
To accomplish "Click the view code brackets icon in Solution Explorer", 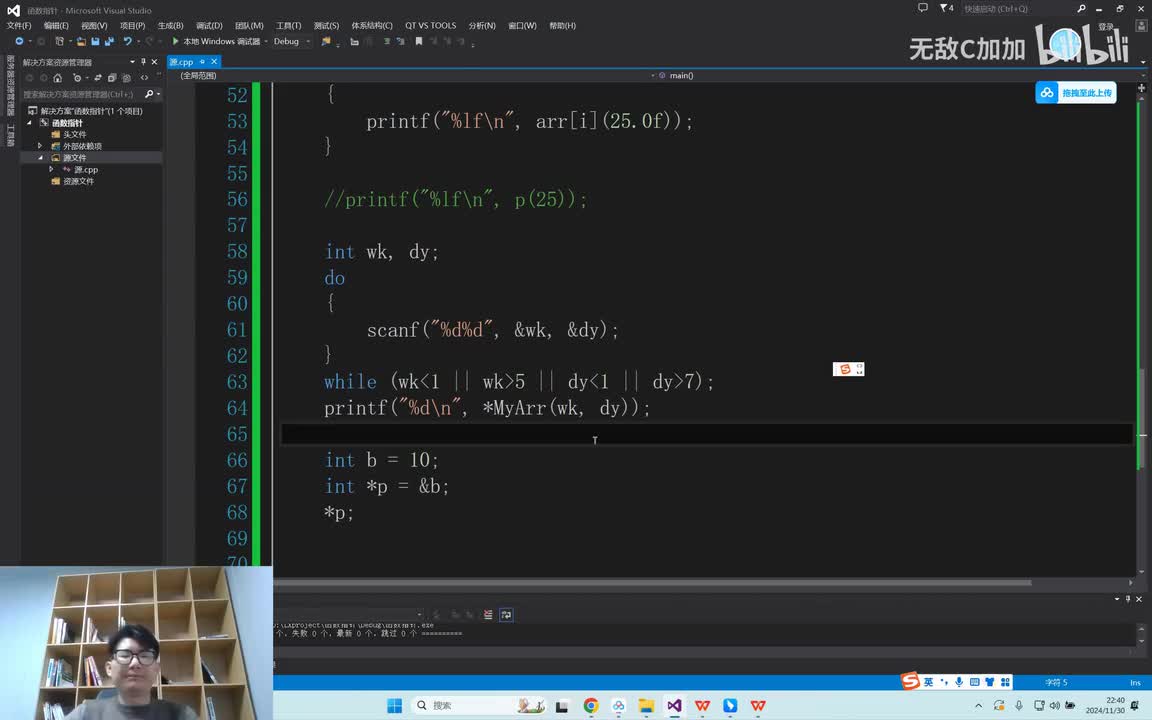I will 144,78.
